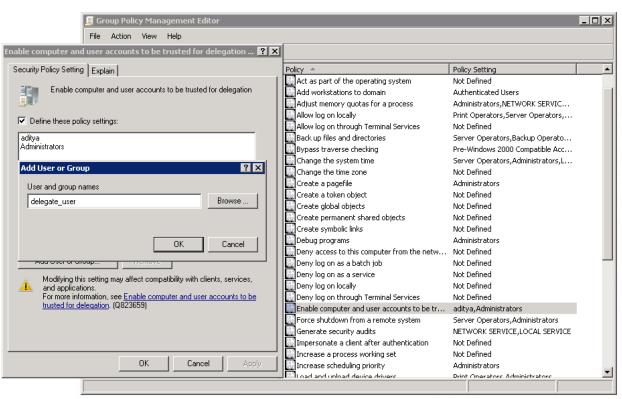The width and height of the screenshot is (622, 399).
Task: Click the policy icon beside Debug programs
Action: 290,240
